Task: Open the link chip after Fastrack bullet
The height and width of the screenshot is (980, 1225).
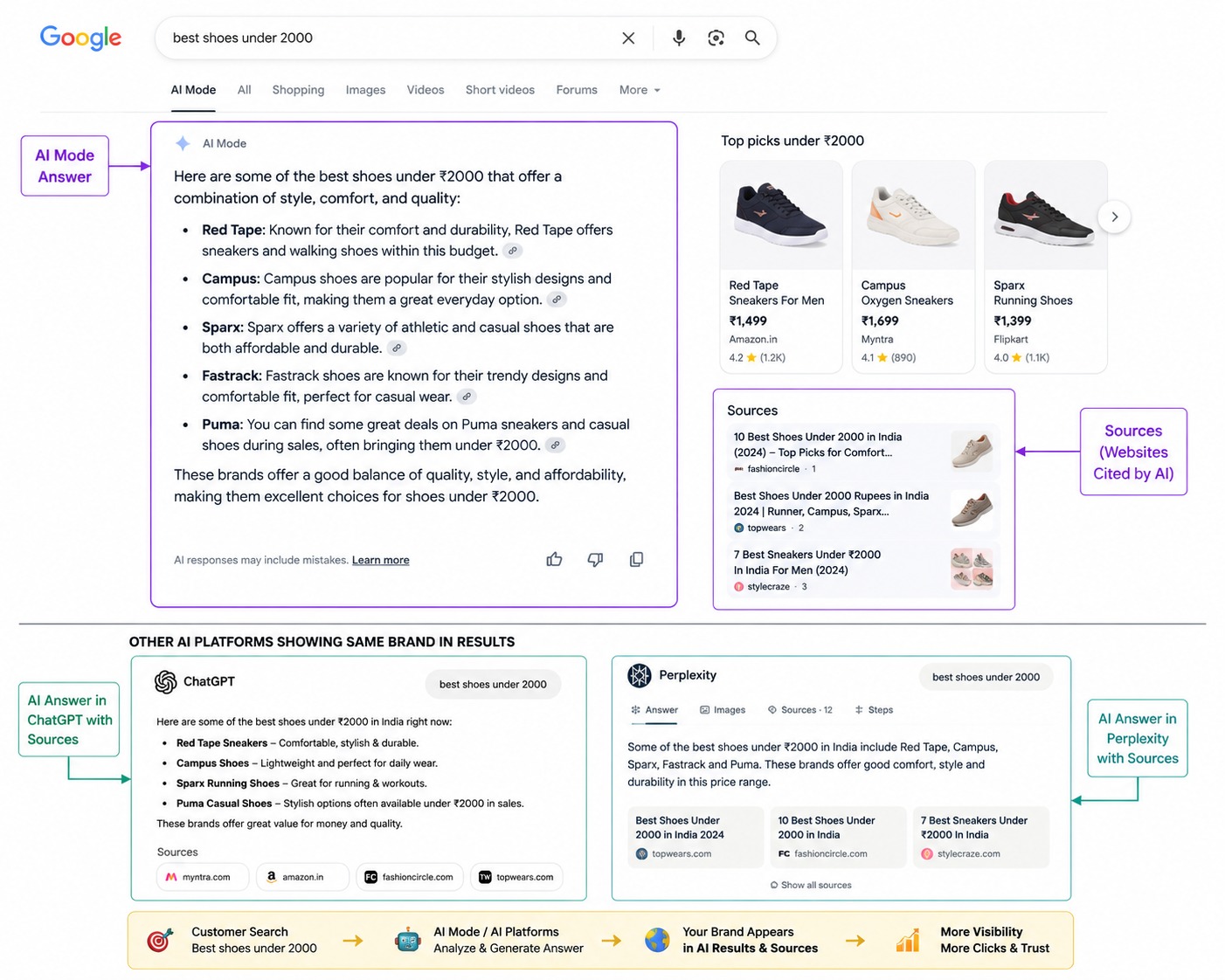Action: 467,397
